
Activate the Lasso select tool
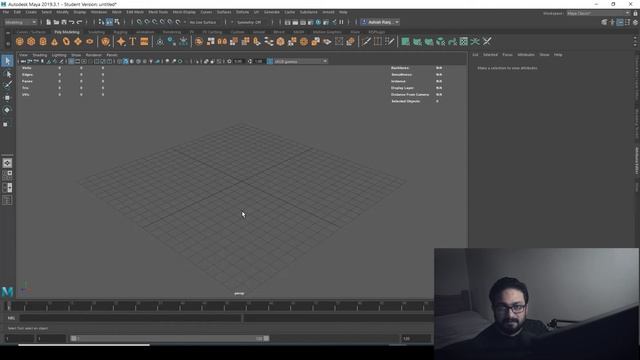pos(7,74)
